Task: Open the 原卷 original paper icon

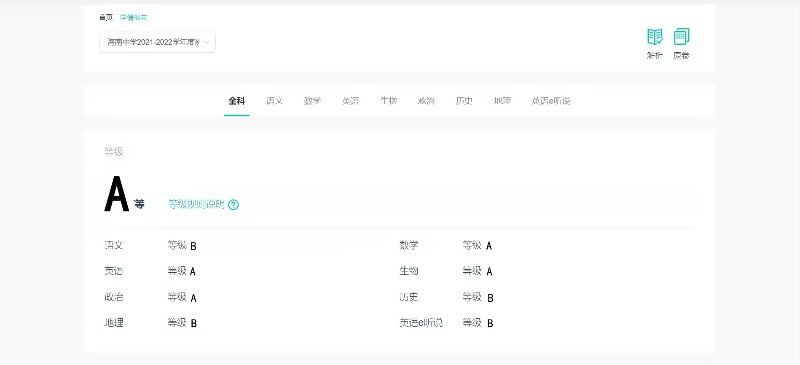Action: (x=681, y=37)
